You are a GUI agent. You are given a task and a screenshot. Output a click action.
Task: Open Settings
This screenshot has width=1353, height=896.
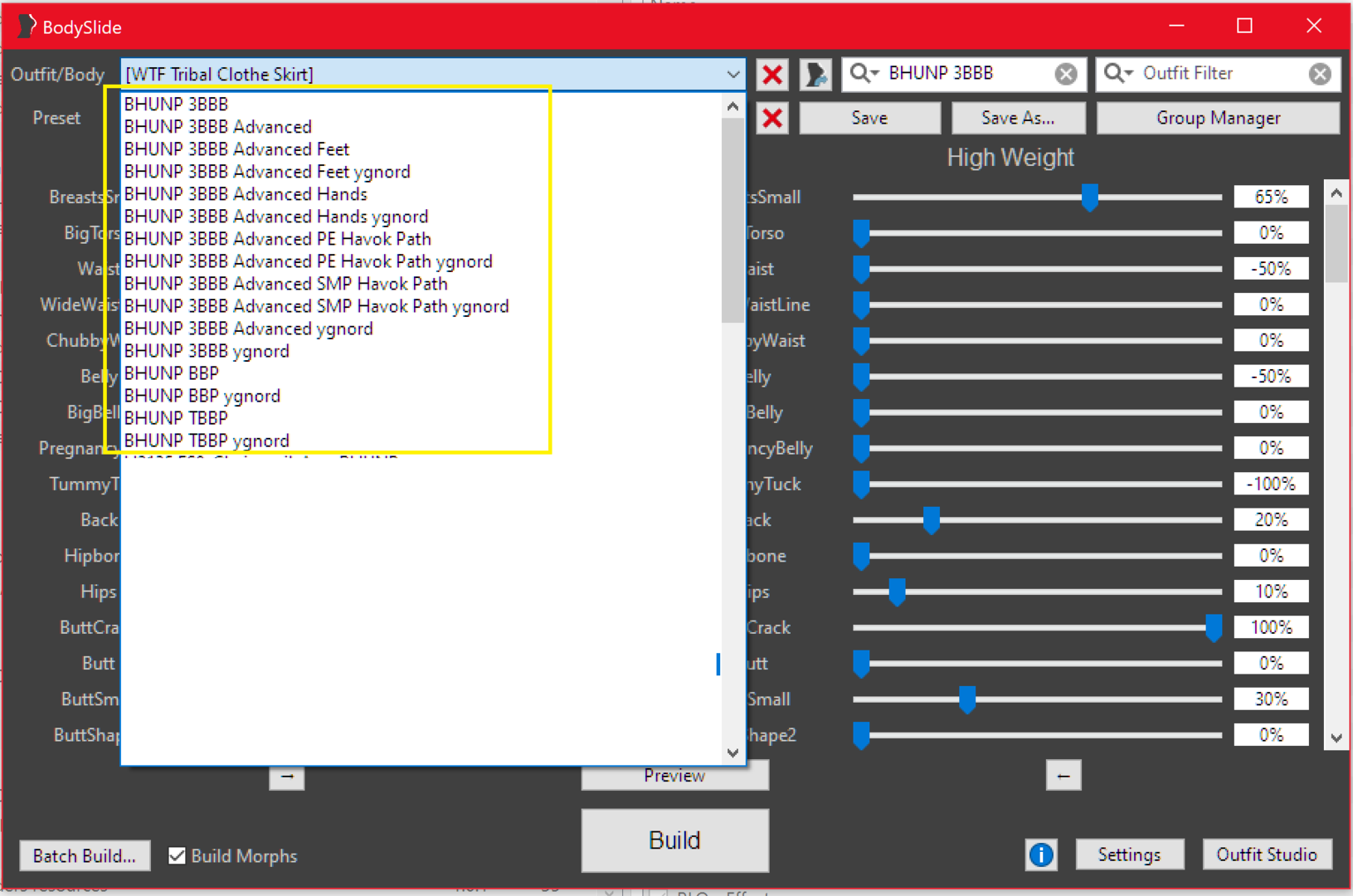pos(1129,855)
